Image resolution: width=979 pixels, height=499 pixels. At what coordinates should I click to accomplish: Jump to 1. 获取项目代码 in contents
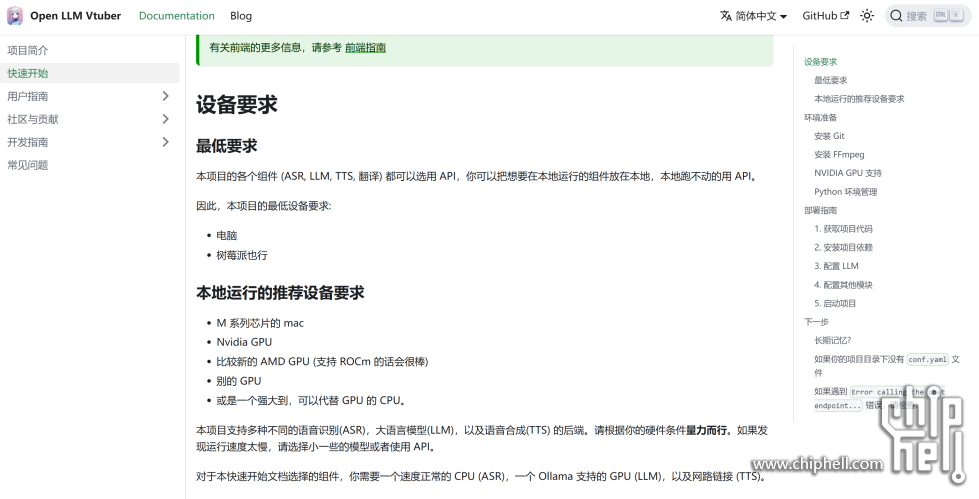click(x=843, y=229)
